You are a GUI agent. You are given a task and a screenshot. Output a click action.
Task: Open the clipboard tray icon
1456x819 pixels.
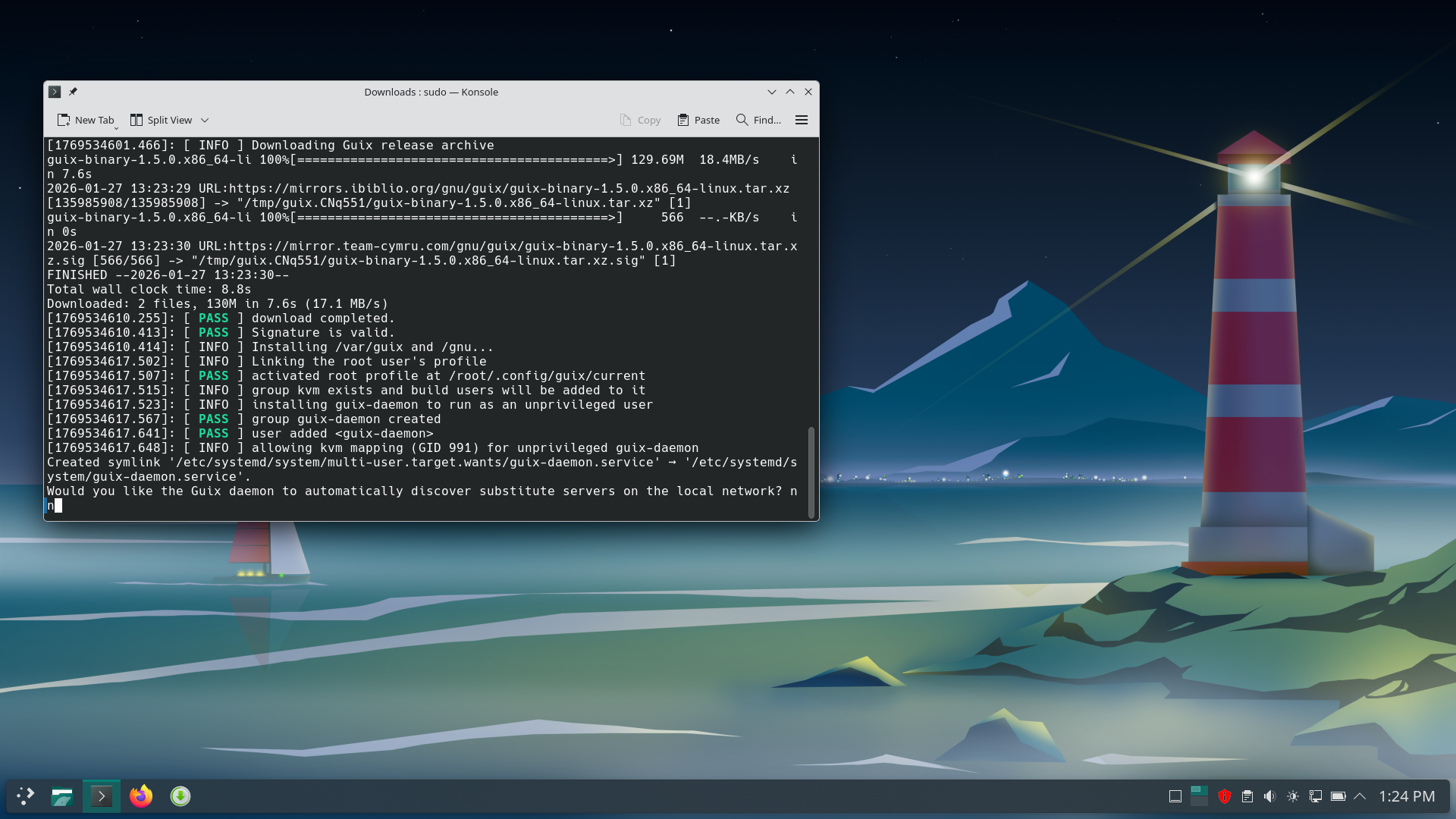1247,796
